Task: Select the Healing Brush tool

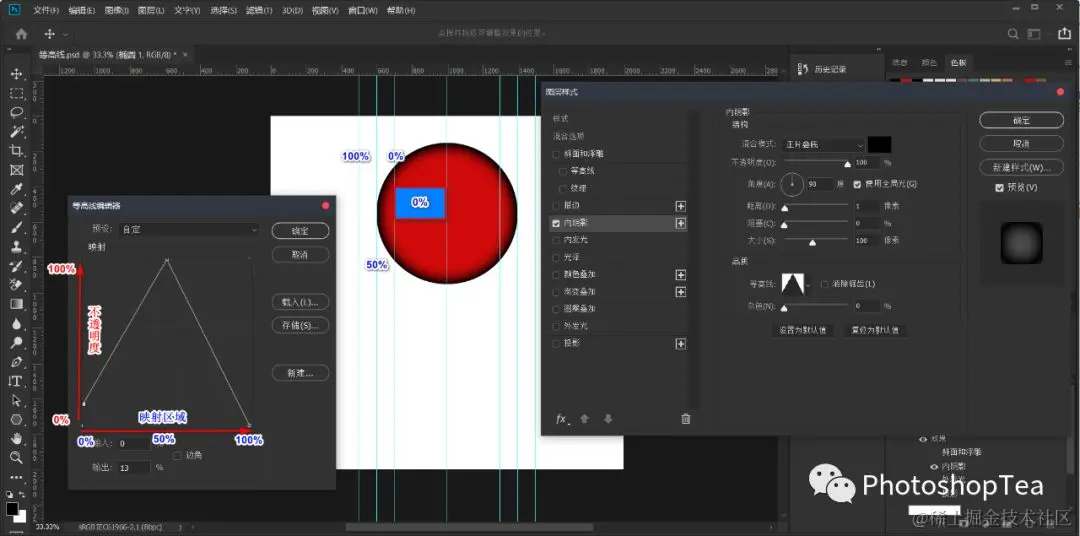Action: point(17,208)
